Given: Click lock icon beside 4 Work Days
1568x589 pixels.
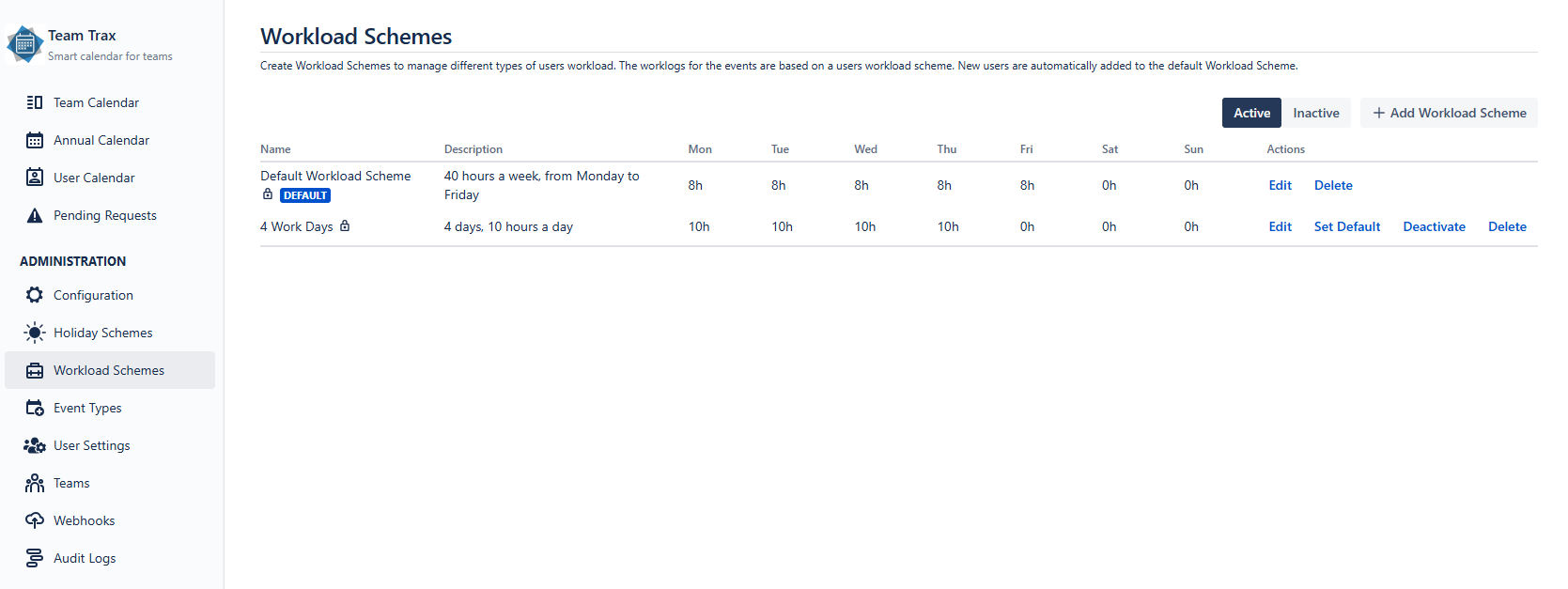Looking at the screenshot, I should click(345, 225).
